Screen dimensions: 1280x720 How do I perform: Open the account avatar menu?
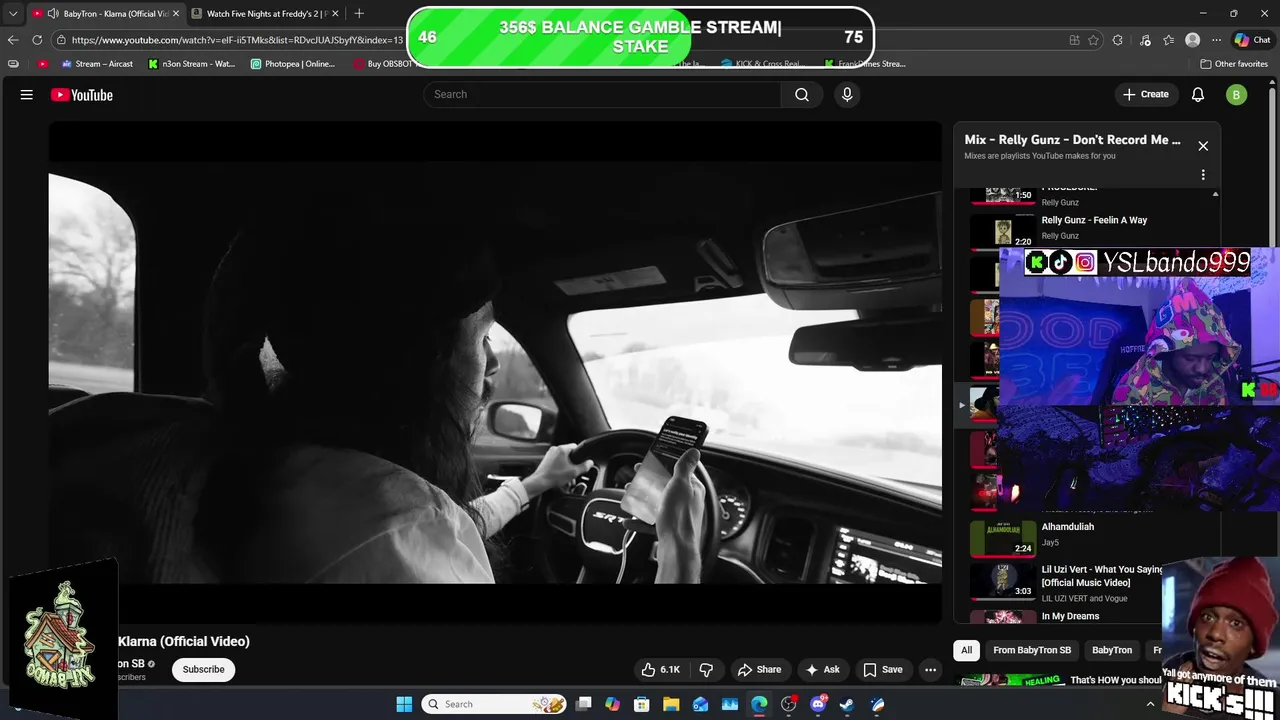[1237, 95]
